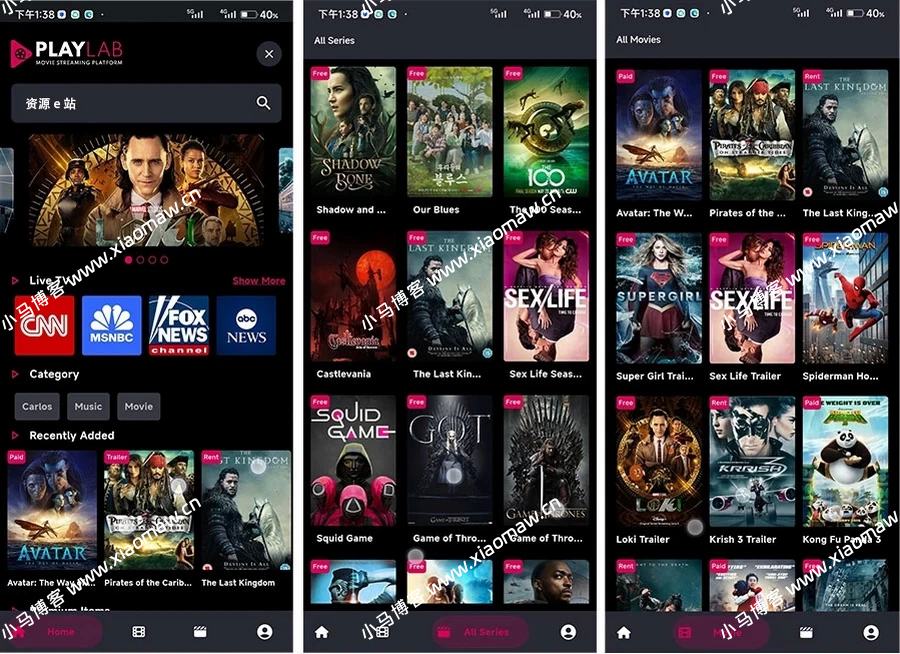This screenshot has width=900, height=654.
Task: Open the Fox News channel
Action: 179,326
